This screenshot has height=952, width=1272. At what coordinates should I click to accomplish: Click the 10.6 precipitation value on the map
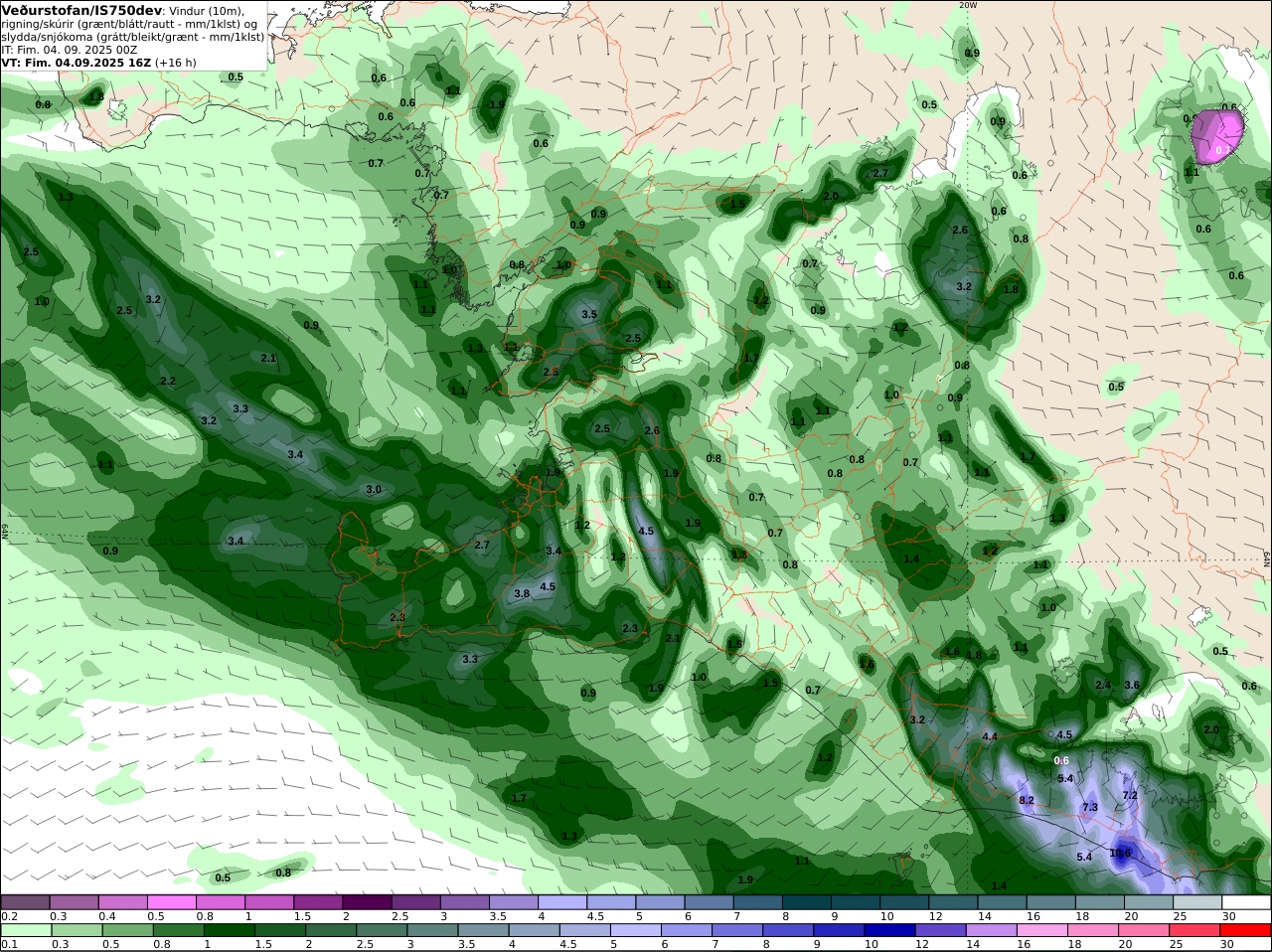pos(1120,853)
